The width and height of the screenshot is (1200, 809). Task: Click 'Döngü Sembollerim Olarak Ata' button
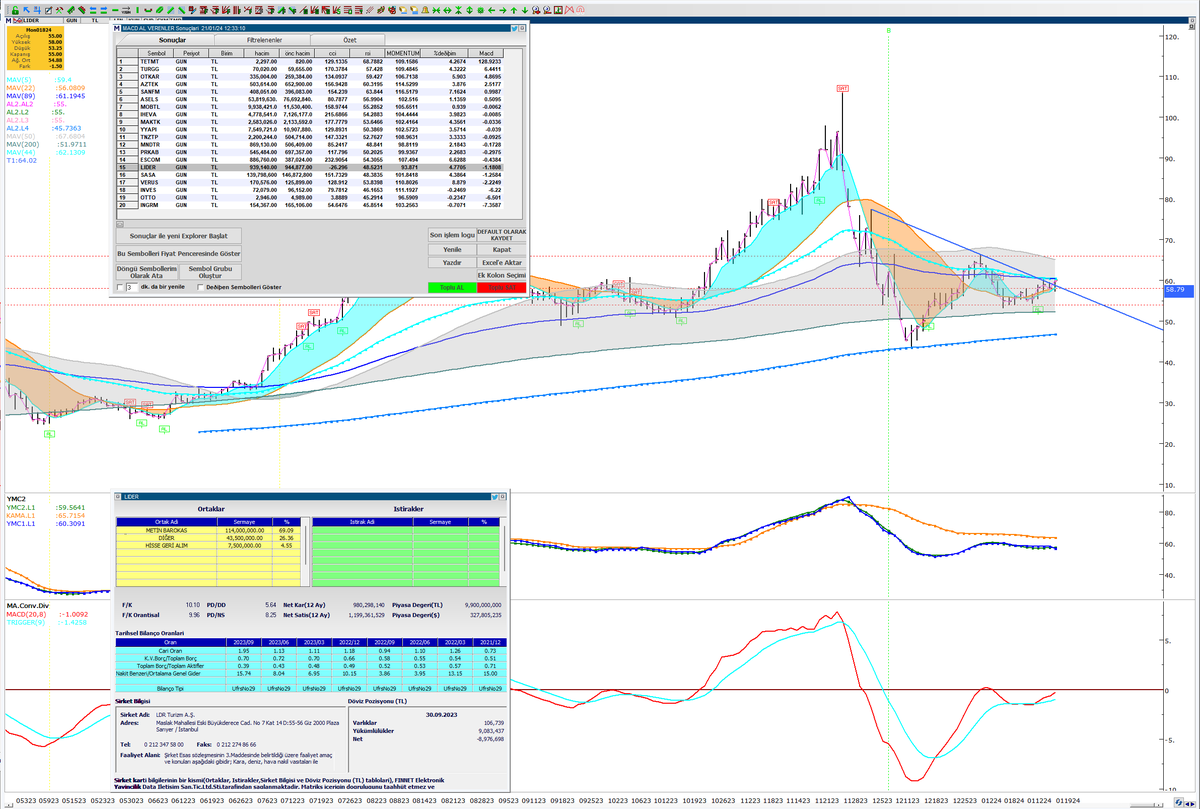[x=147, y=272]
